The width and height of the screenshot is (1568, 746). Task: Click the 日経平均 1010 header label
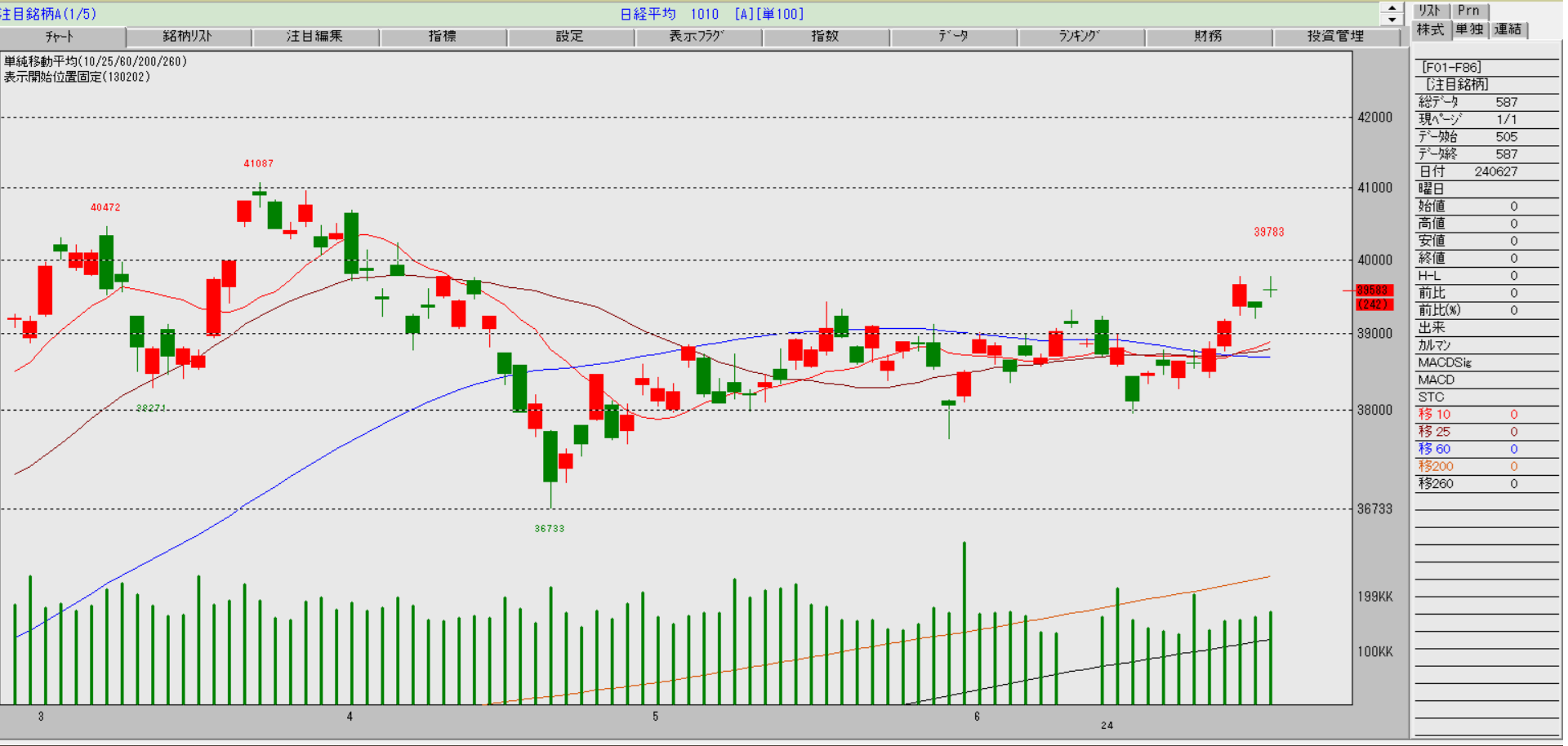pyautogui.click(x=670, y=14)
